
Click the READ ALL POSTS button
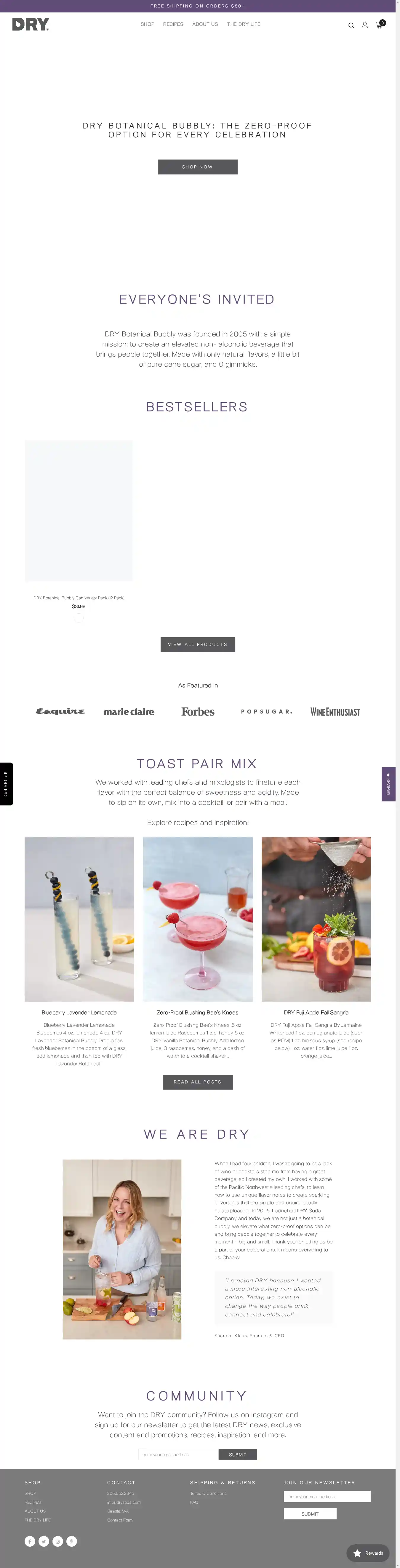pos(197,1082)
